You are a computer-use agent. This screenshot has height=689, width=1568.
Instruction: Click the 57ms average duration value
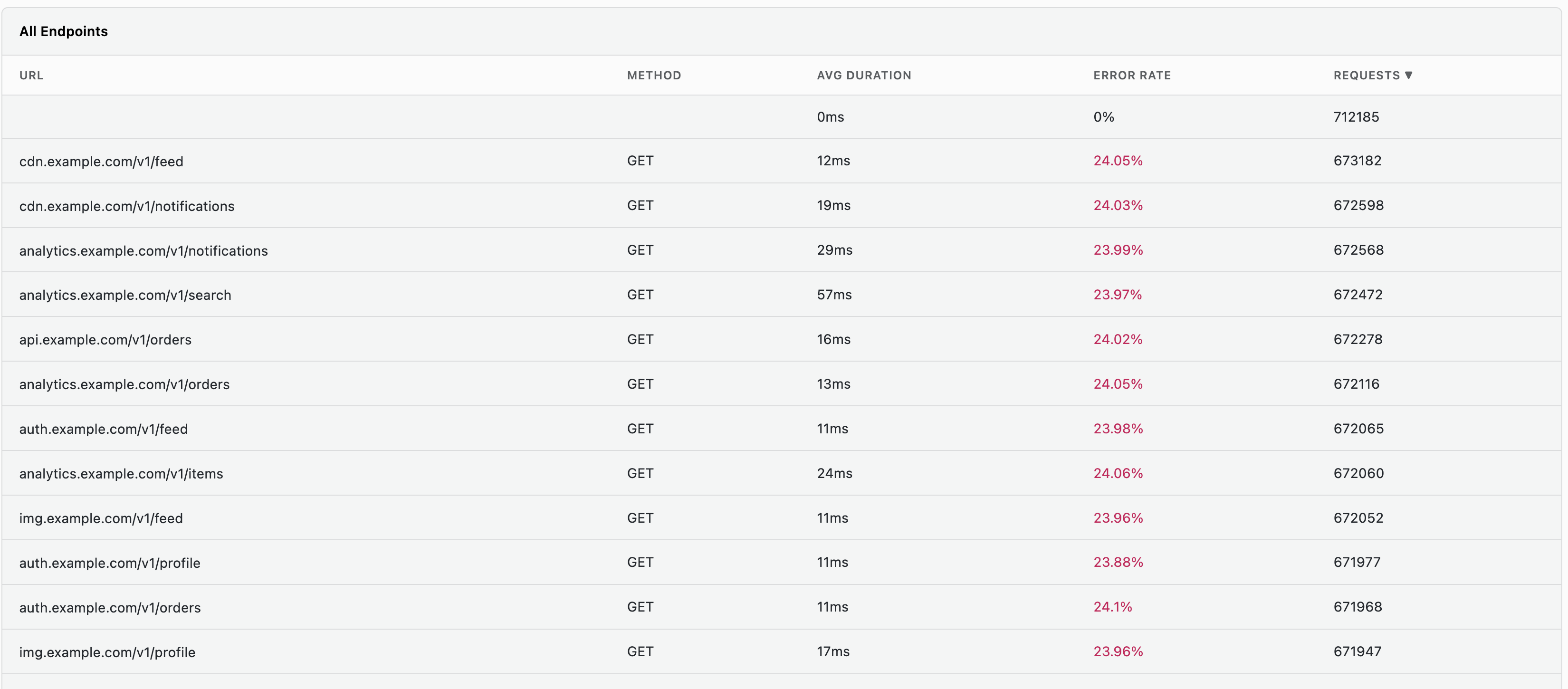[x=834, y=295]
